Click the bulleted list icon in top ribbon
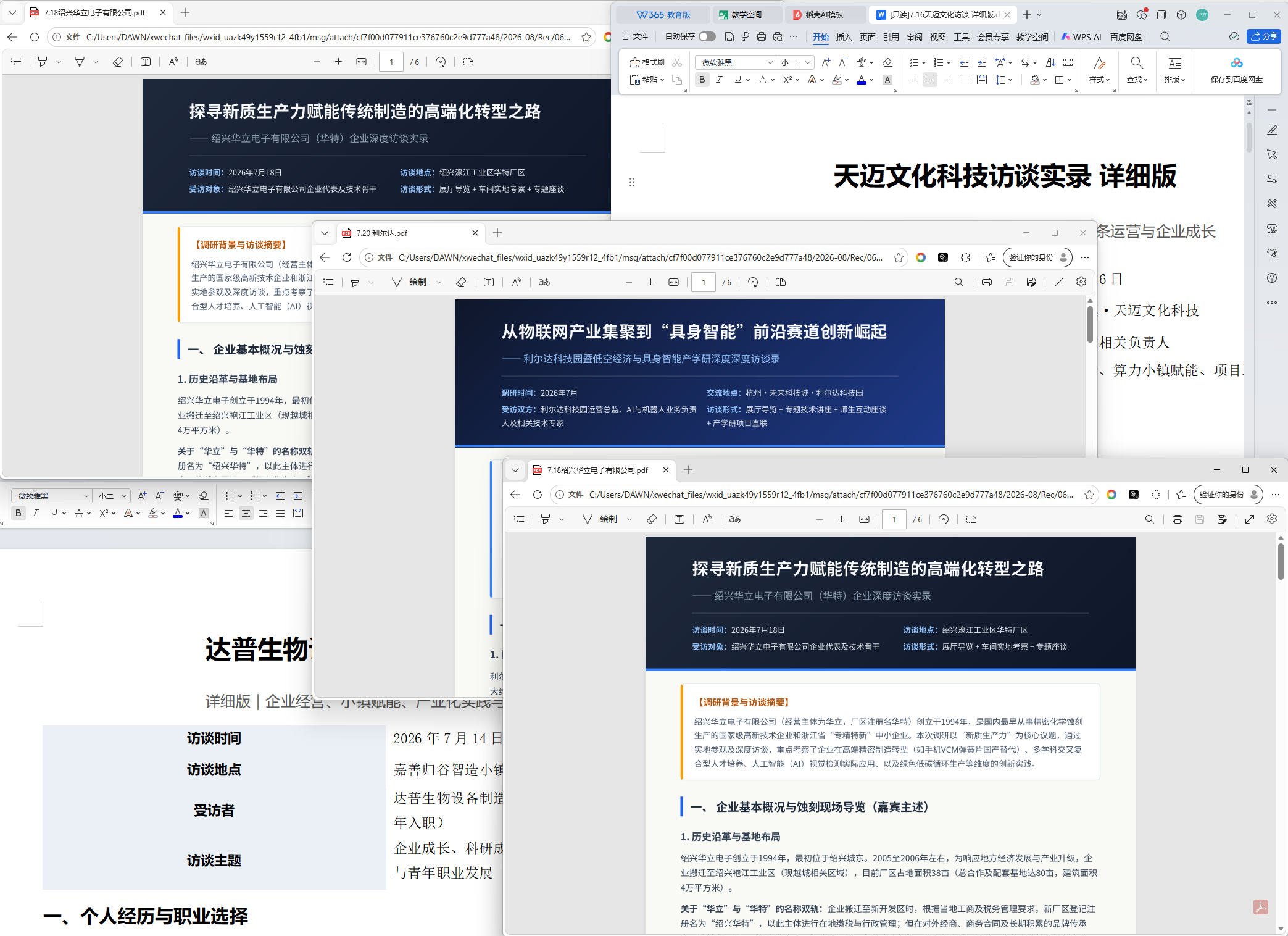This screenshot has height=936, width=1288. [x=913, y=62]
